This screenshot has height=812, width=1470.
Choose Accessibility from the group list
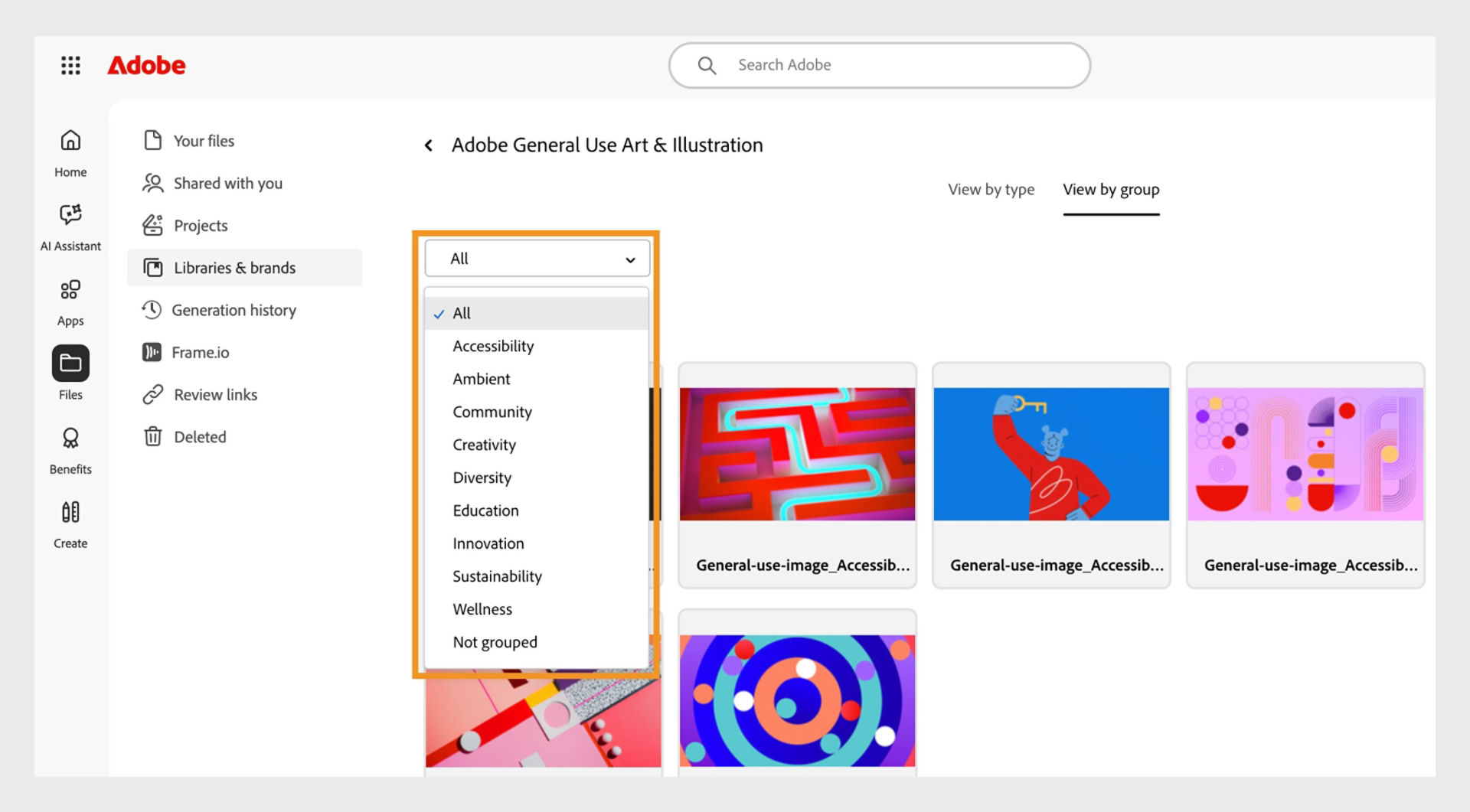[x=537, y=346]
